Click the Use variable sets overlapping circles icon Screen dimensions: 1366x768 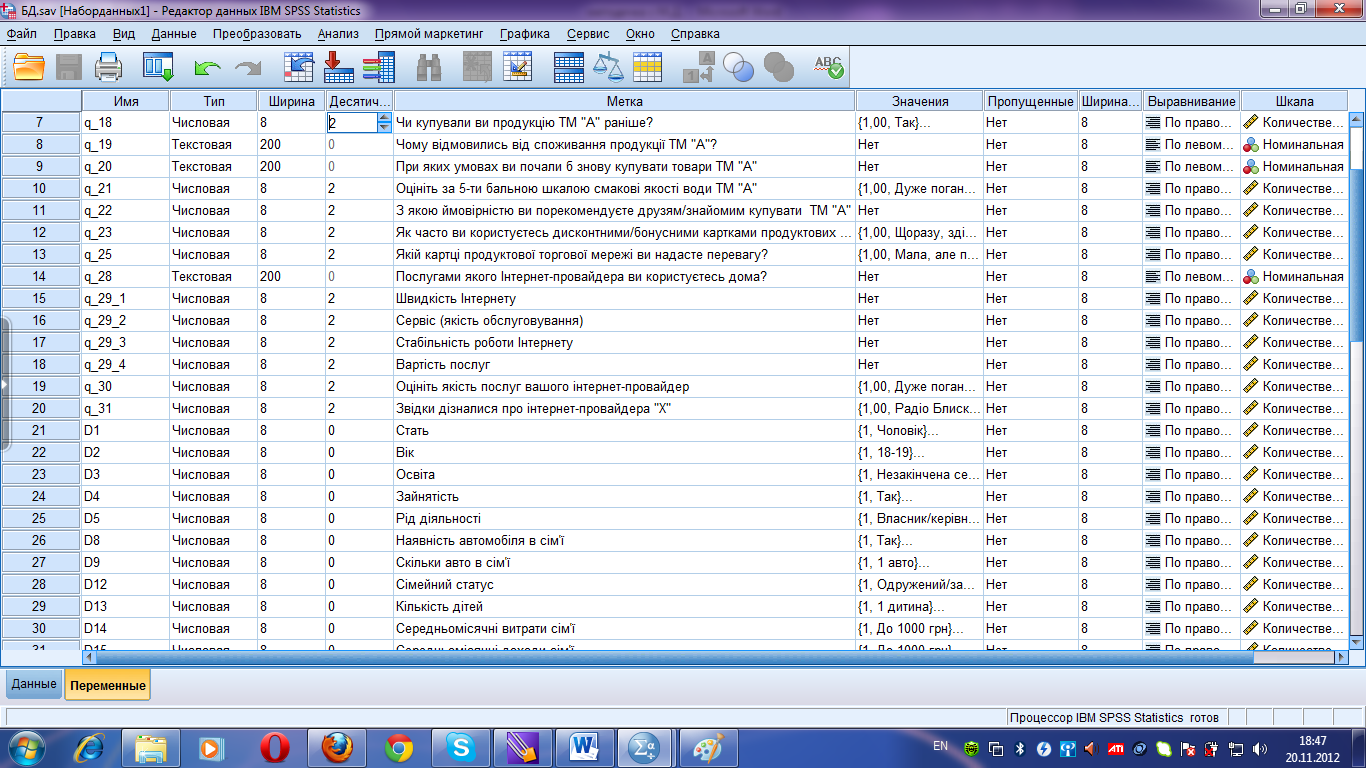738,67
